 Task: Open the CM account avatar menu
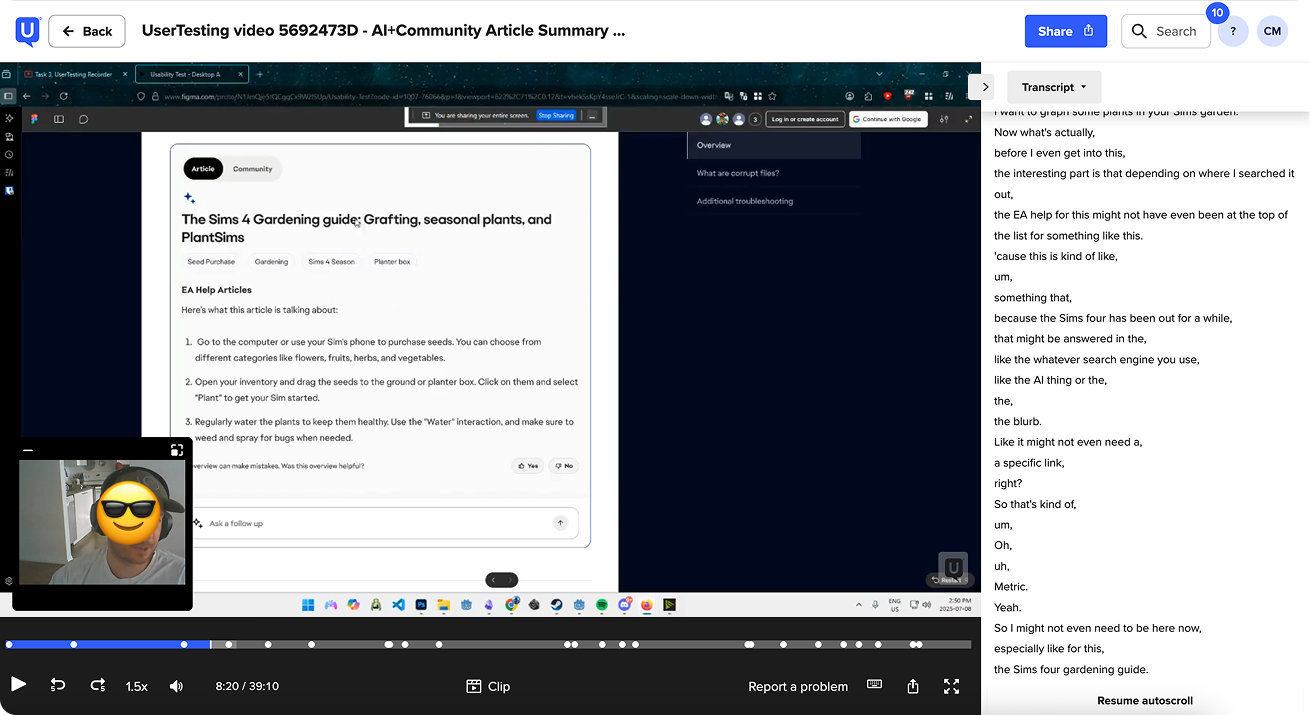1272,31
